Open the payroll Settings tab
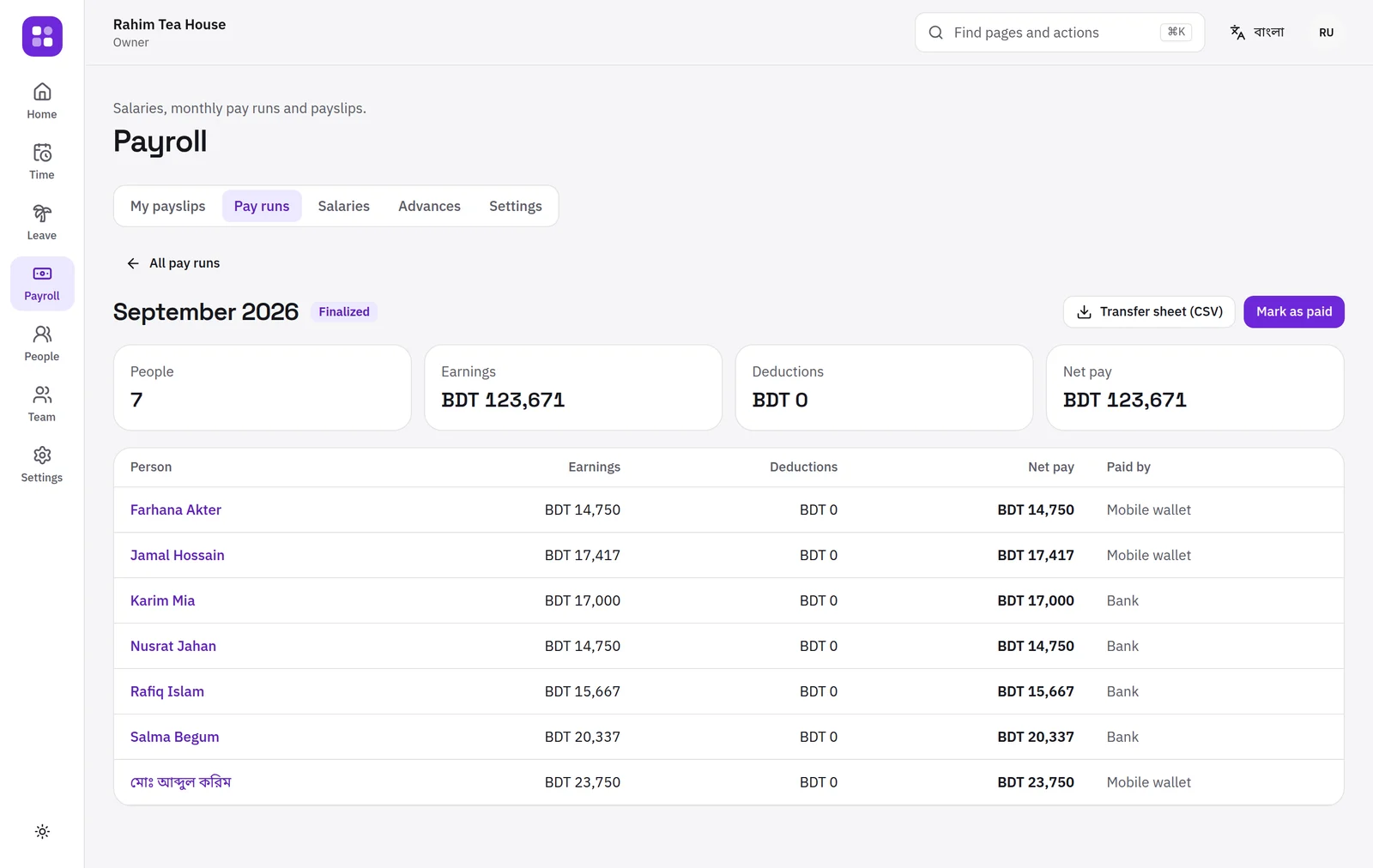This screenshot has height=868, width=1373. [x=516, y=206]
